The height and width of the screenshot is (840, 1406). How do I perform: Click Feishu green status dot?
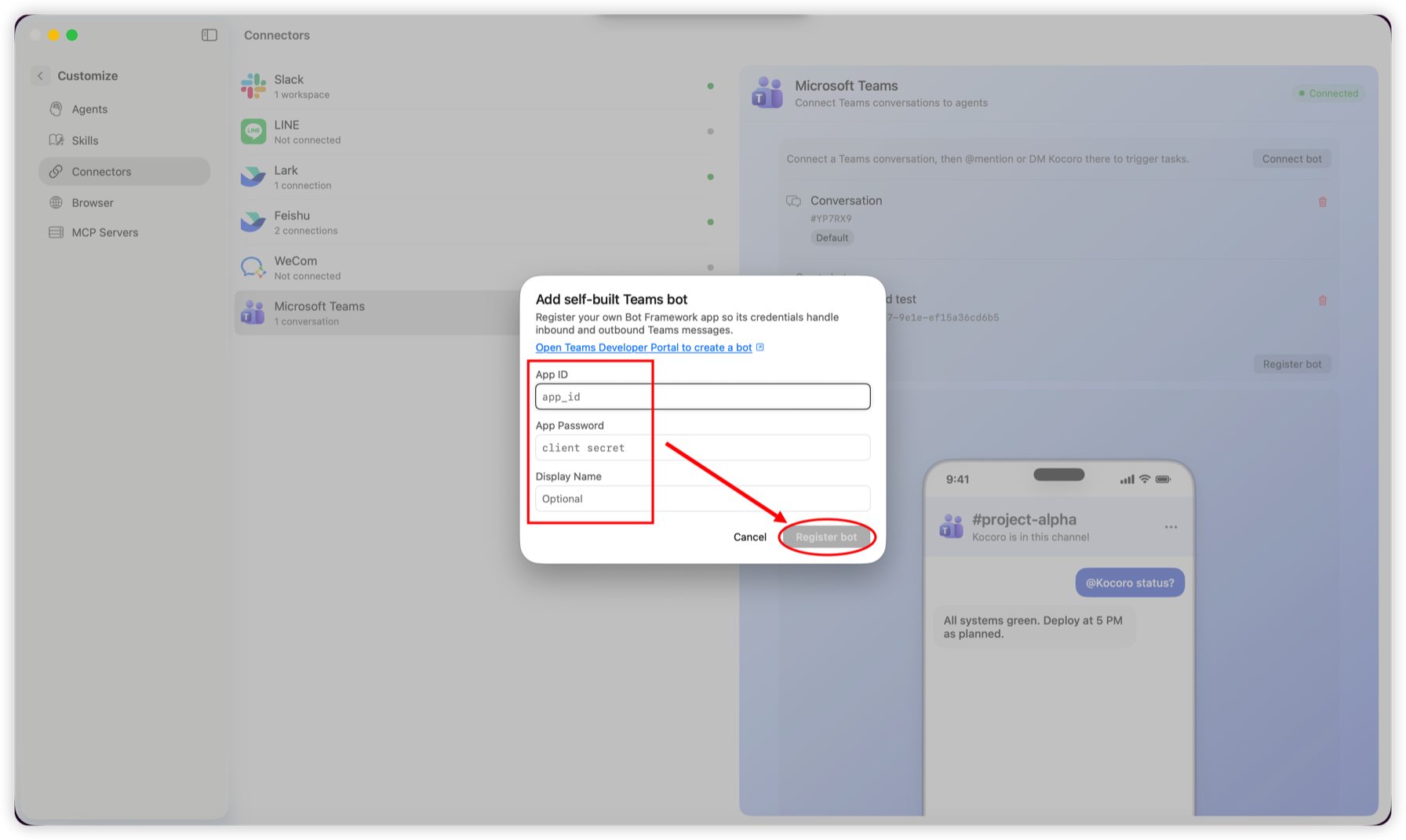tap(710, 222)
